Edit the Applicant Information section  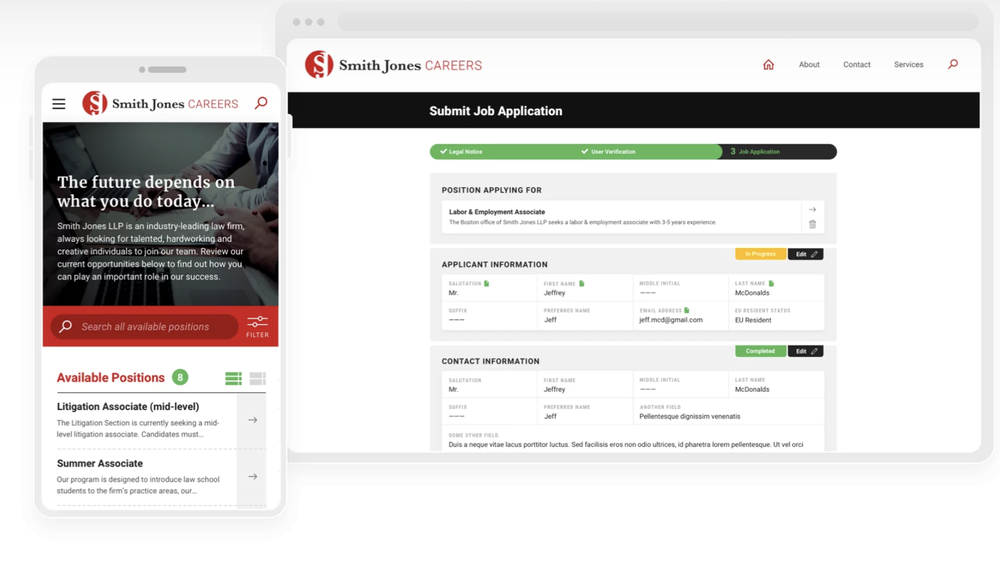[805, 254]
